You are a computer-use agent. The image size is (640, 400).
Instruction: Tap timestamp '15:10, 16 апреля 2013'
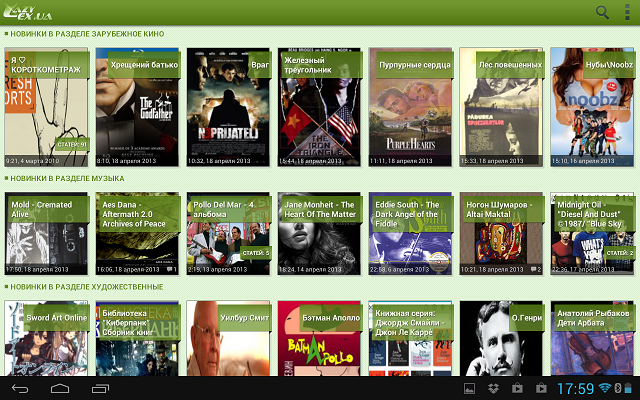[x=583, y=161]
